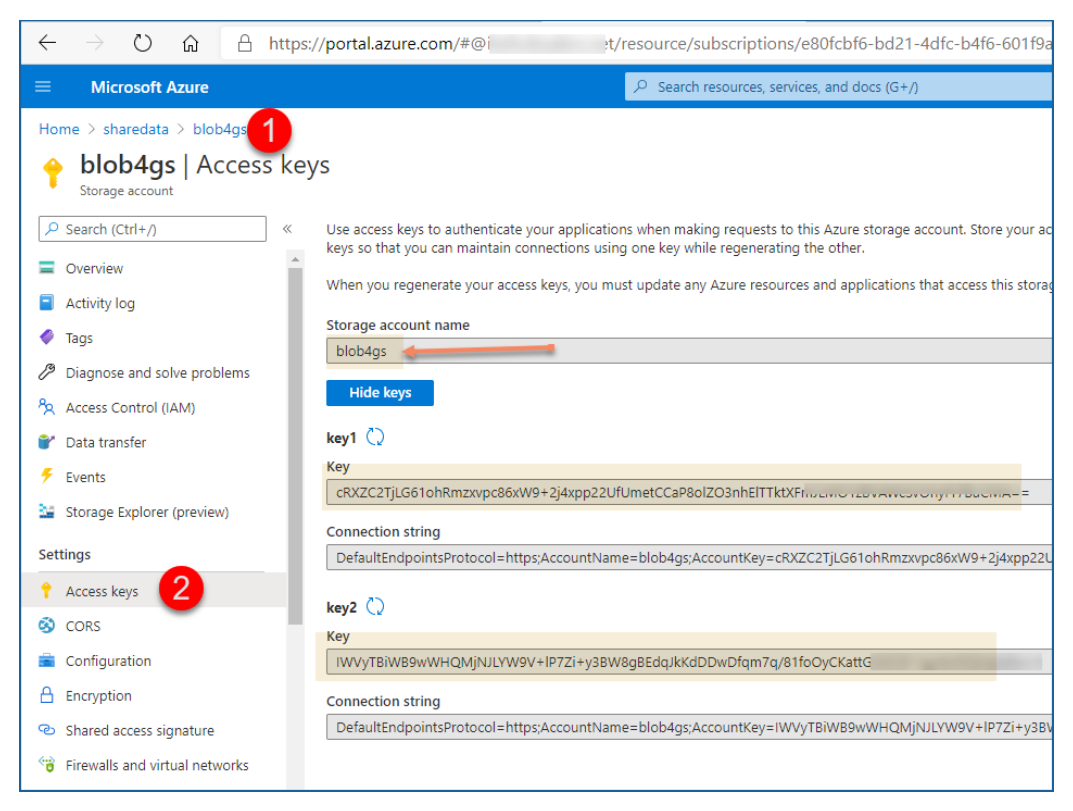Collapse the sidebar with double chevron
This screenshot has height=811, width=1073.
tap(287, 229)
